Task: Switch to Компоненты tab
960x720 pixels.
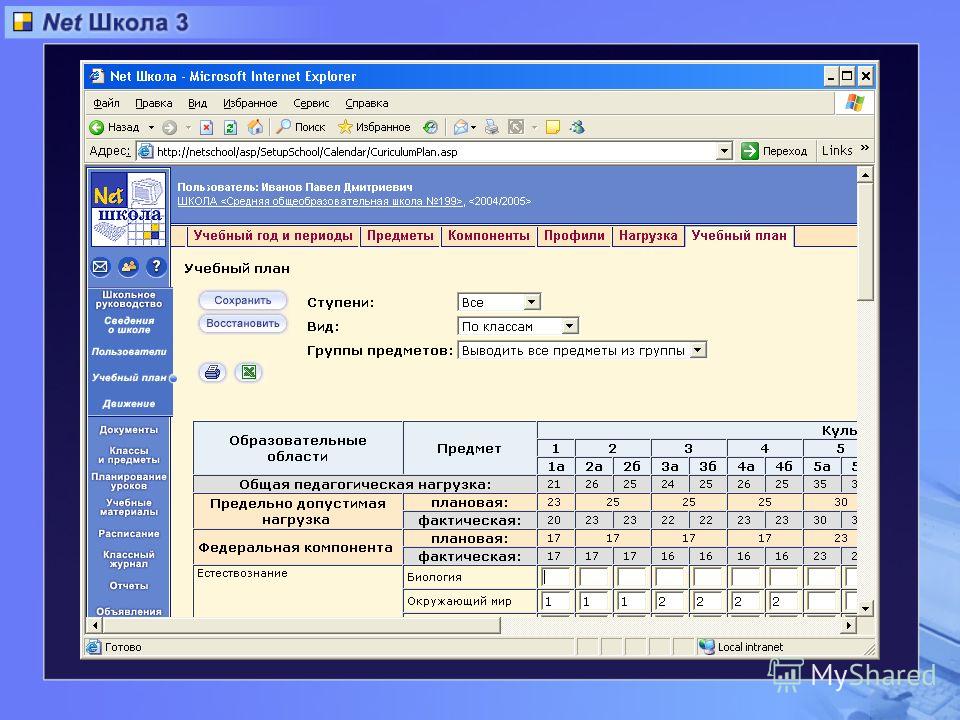Action: click(x=489, y=236)
